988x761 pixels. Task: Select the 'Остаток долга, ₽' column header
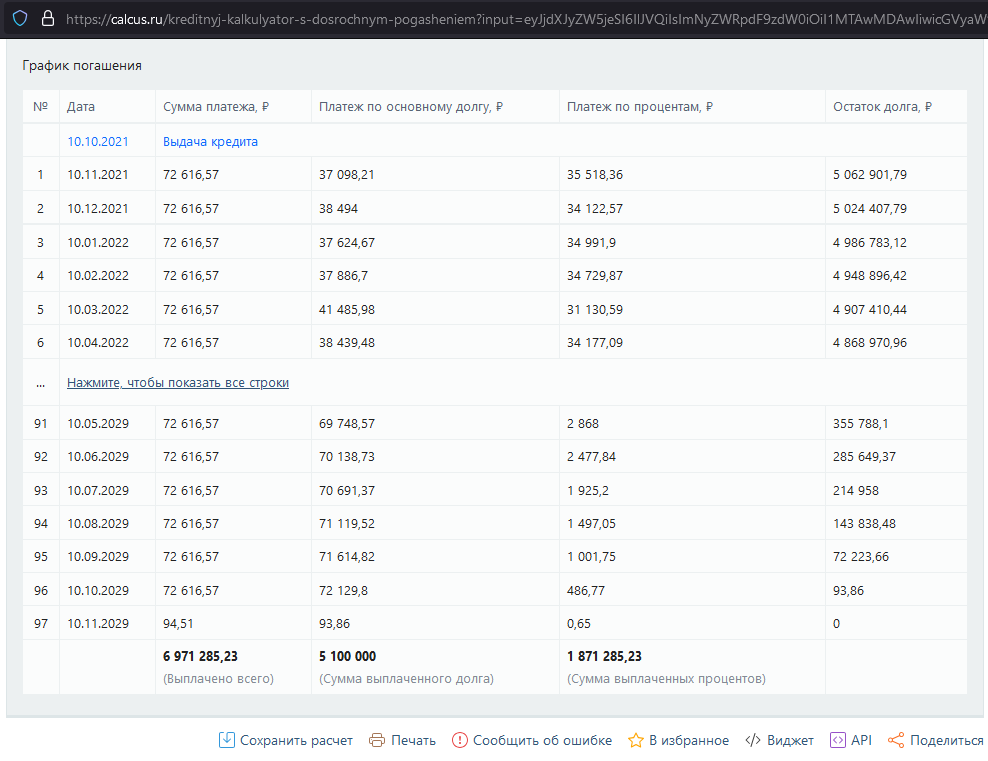(882, 106)
